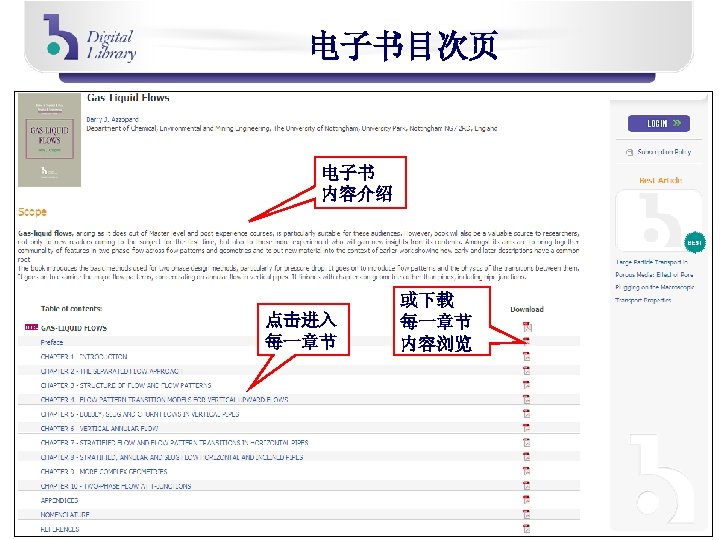Open the Nomenclature section
This screenshot has height=540, width=720.
65,514
